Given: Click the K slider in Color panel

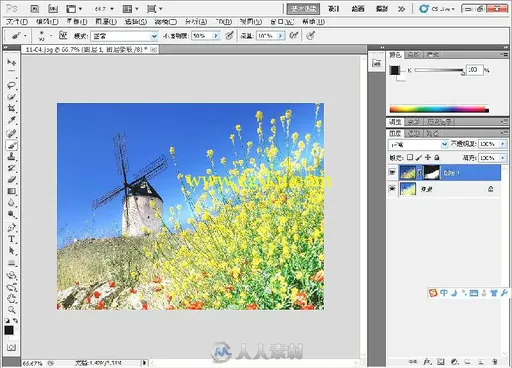Looking at the screenshot, I should coord(440,70).
